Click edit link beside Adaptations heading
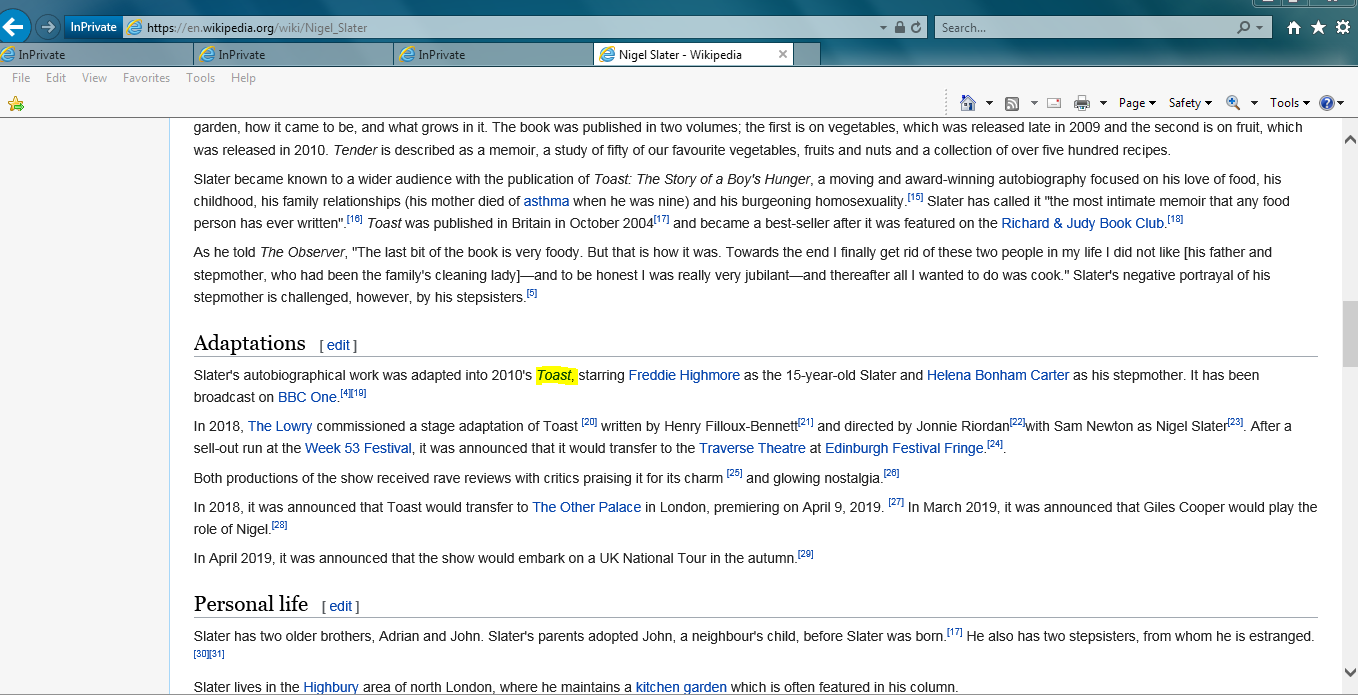 [338, 345]
